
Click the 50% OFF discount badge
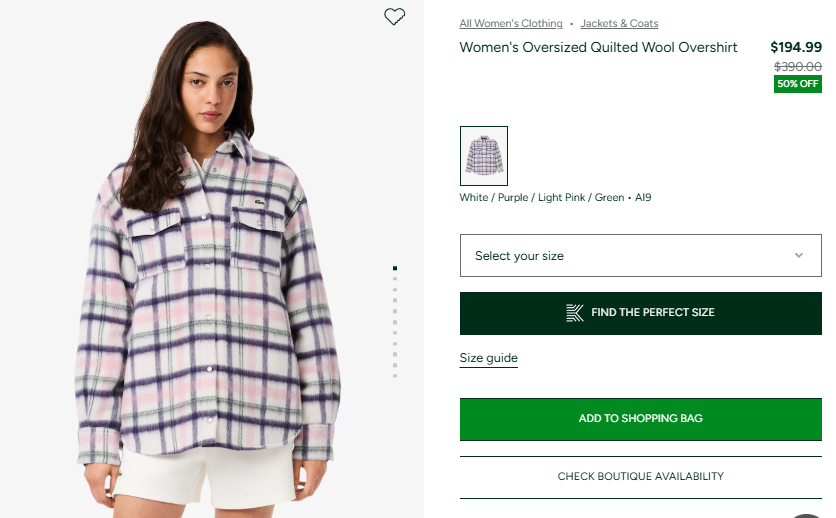point(797,84)
